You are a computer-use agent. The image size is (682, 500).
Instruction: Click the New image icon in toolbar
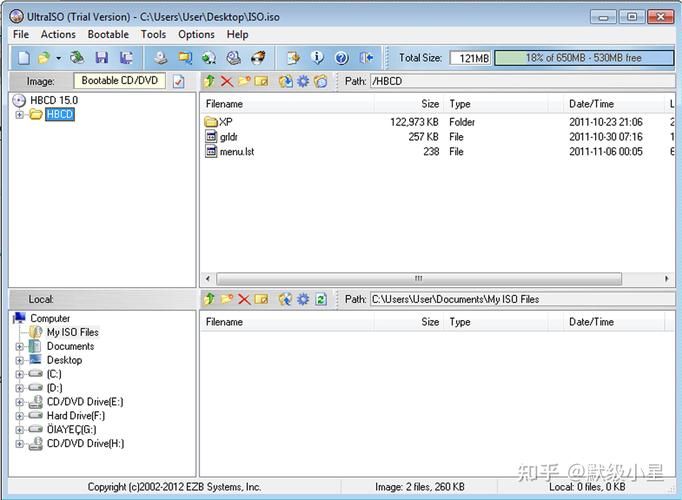(23, 57)
